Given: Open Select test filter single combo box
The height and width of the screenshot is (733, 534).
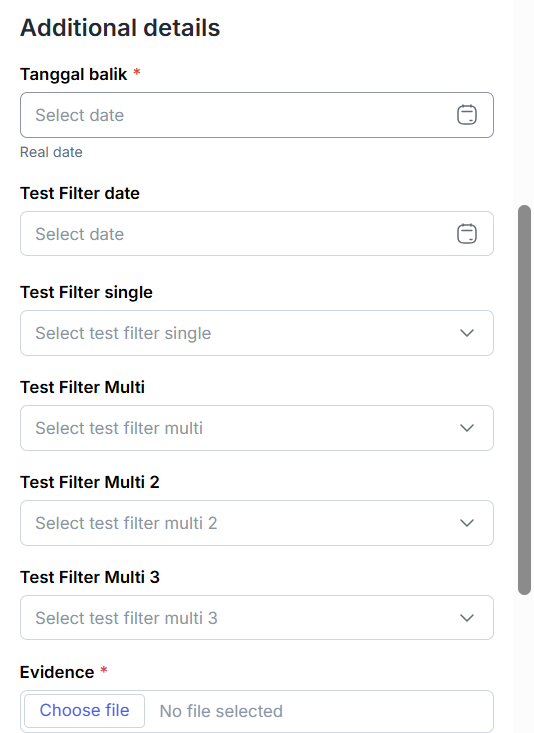Looking at the screenshot, I should (x=257, y=333).
